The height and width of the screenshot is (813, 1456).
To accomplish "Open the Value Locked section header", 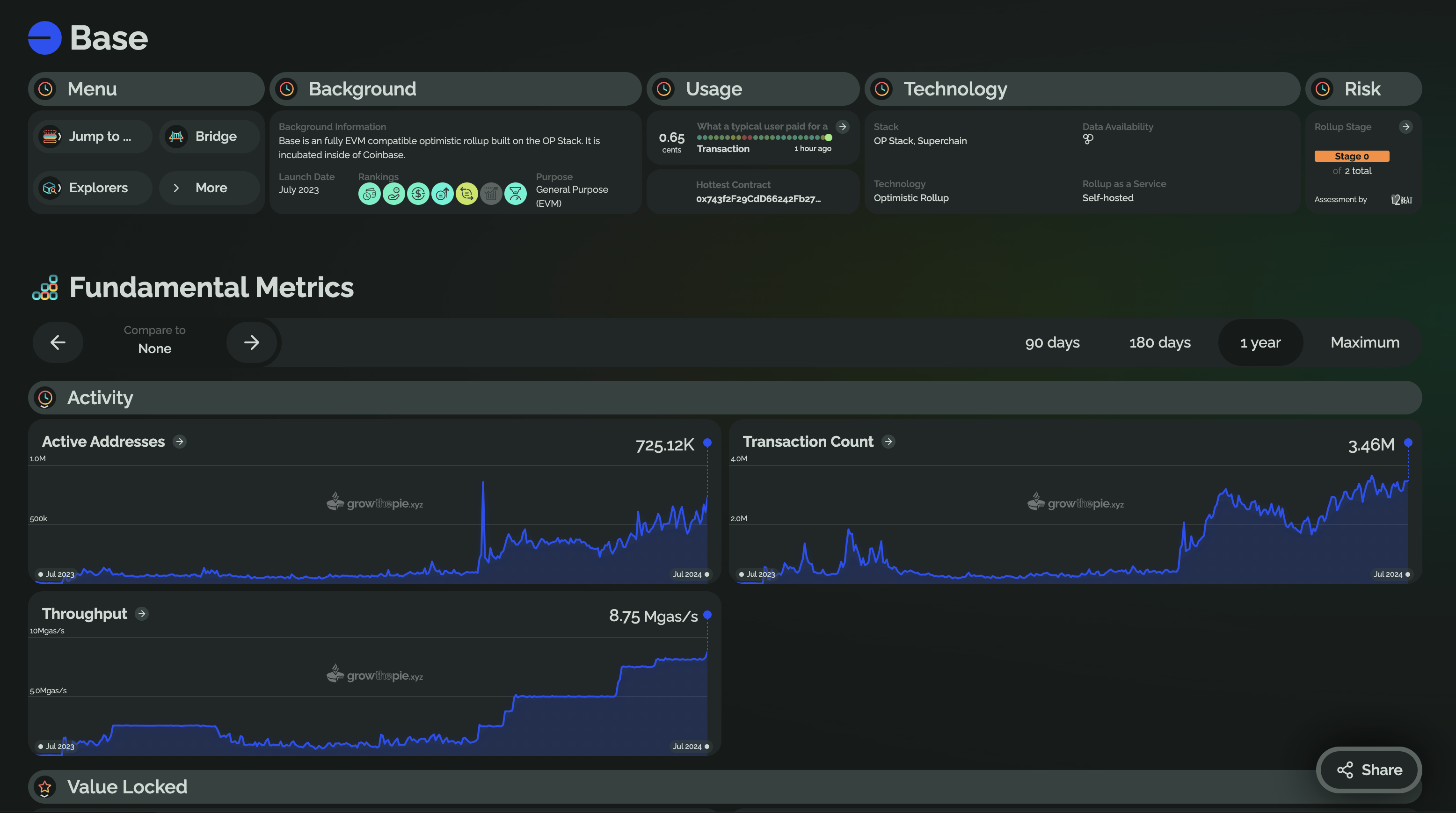I will [x=725, y=786].
